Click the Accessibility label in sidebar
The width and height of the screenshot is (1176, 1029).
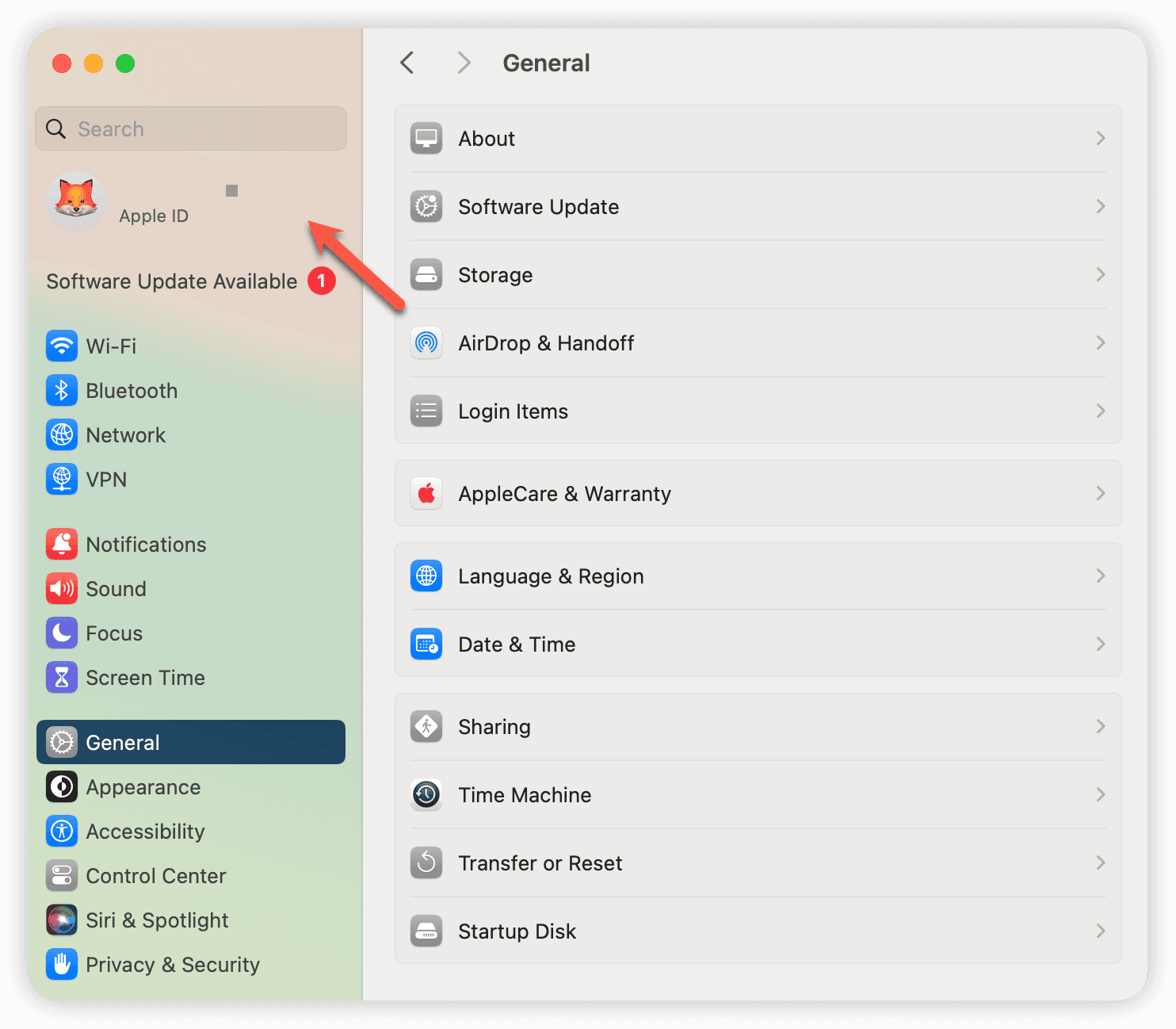[145, 831]
